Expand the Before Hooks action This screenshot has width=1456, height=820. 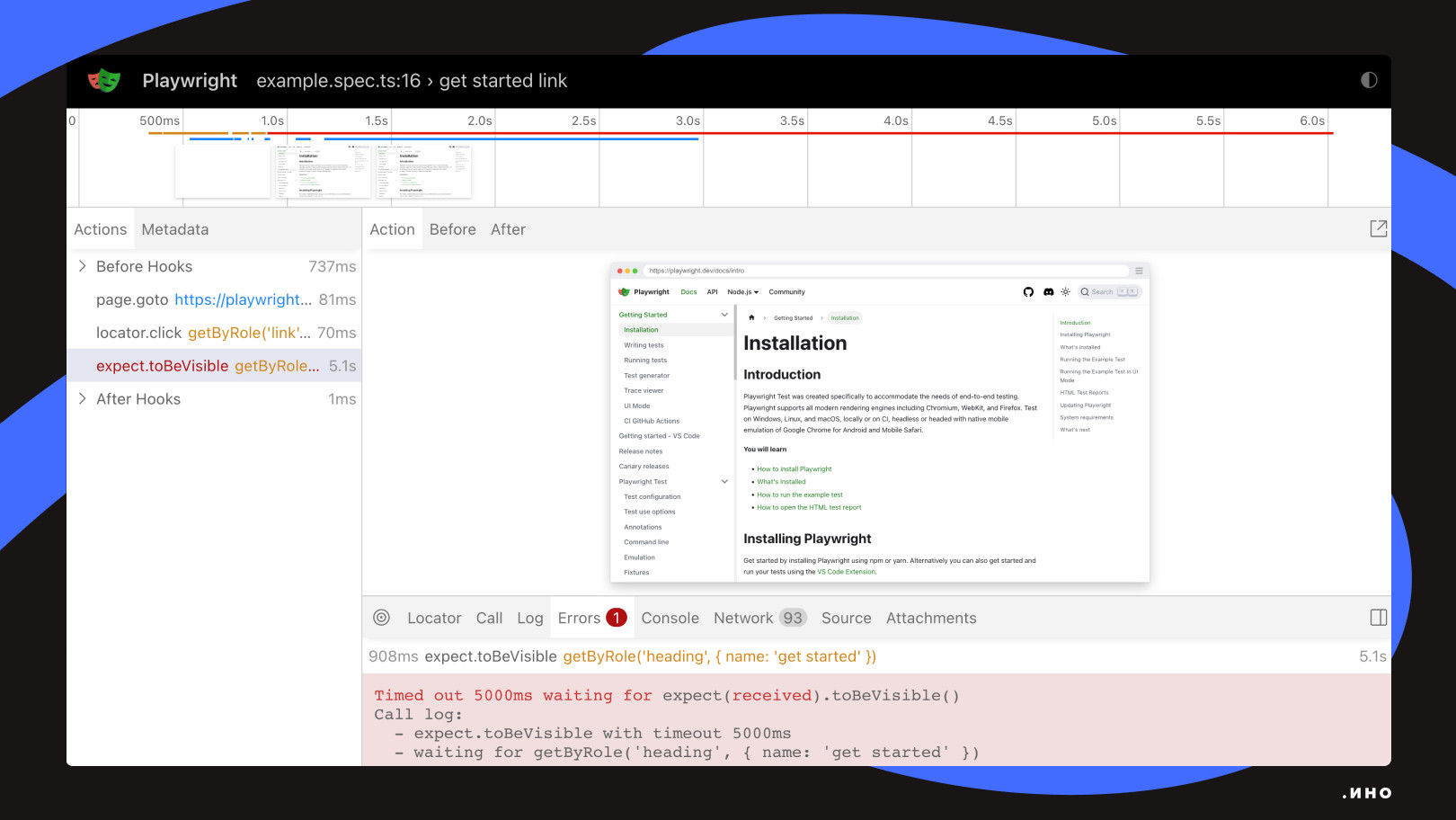83,266
